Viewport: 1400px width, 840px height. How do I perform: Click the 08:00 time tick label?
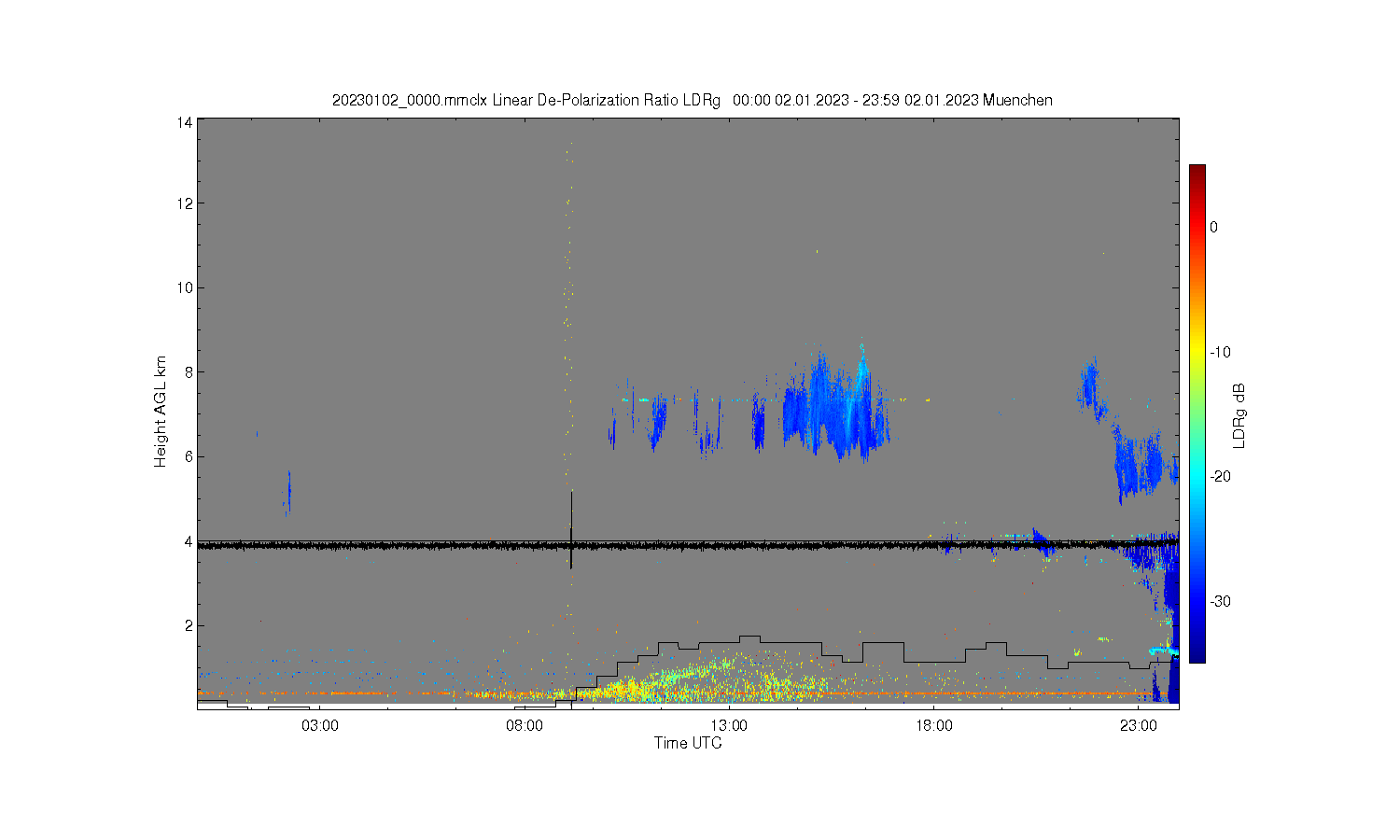coord(525,725)
